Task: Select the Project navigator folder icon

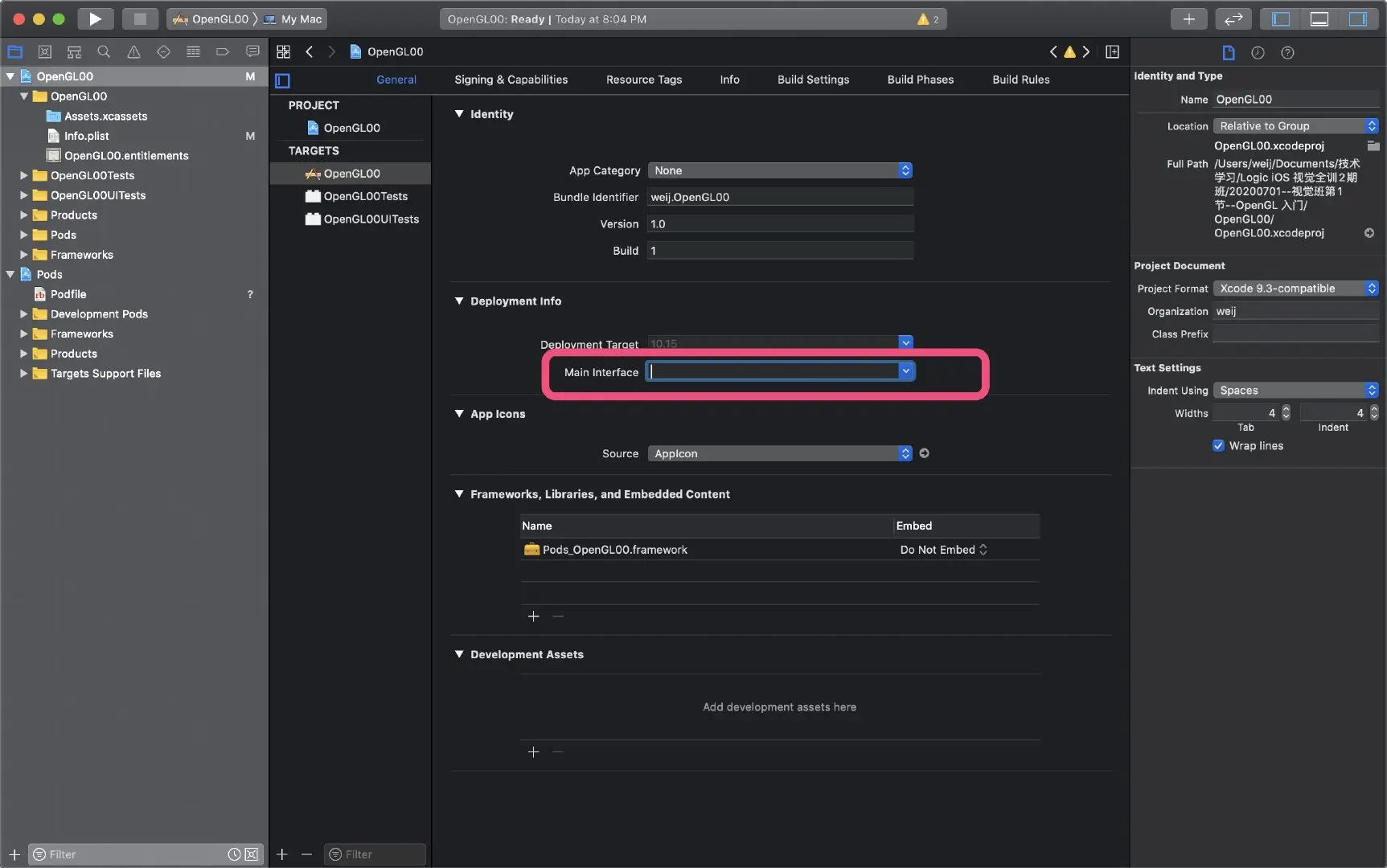Action: tap(14, 51)
